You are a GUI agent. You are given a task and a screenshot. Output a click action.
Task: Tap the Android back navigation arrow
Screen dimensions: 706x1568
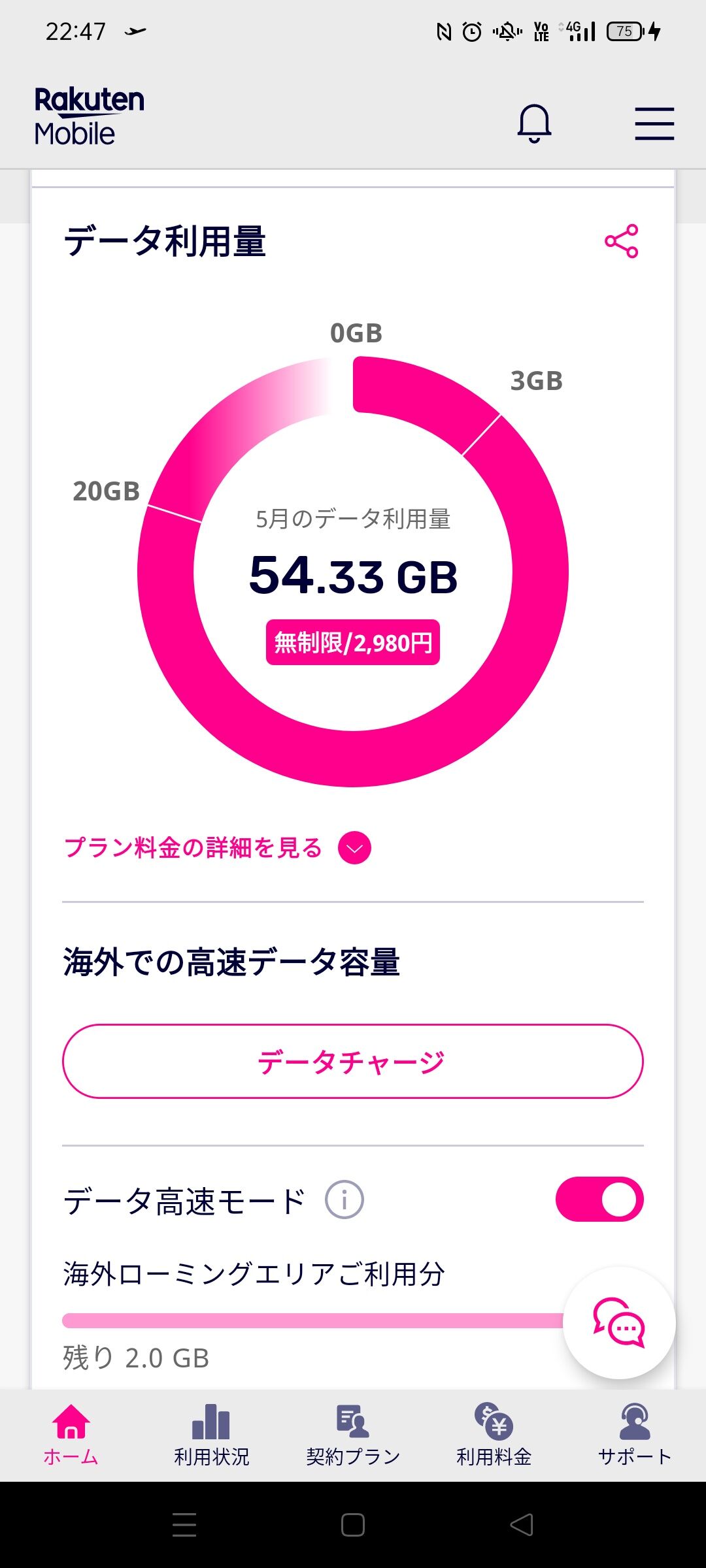click(x=522, y=1525)
